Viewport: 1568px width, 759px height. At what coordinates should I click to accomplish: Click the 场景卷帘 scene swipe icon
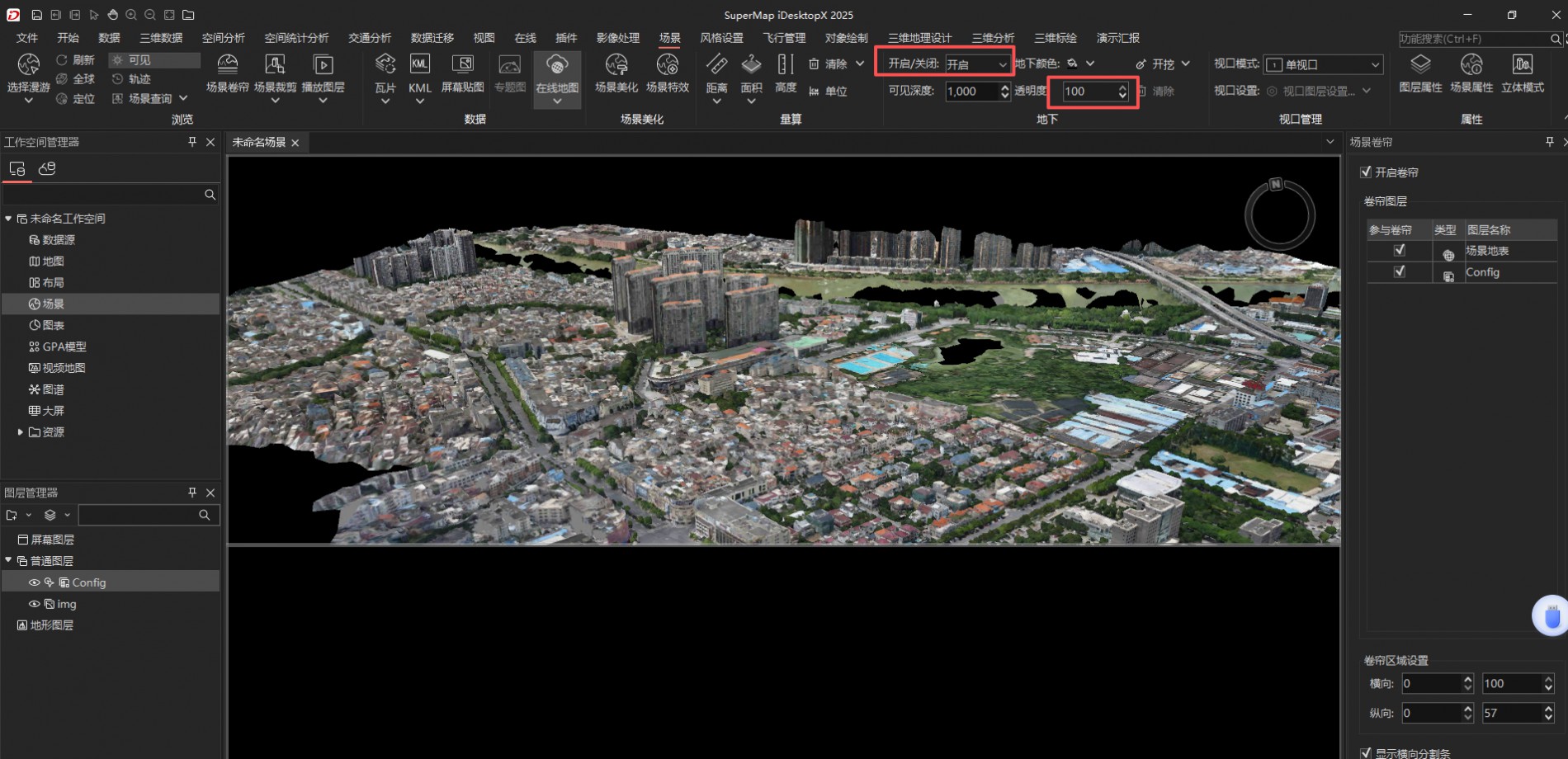click(227, 66)
